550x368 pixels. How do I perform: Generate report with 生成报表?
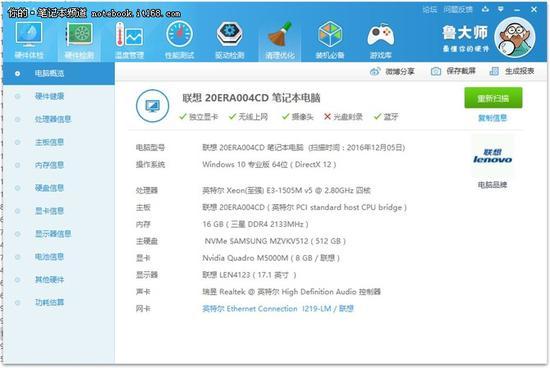coord(512,71)
